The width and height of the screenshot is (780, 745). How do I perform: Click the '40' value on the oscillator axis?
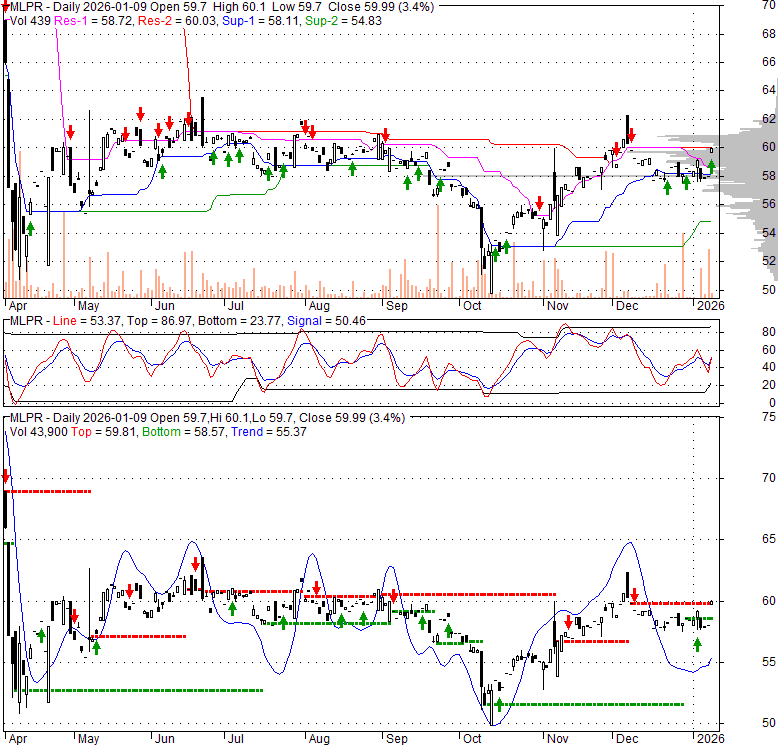pyautogui.click(x=769, y=367)
